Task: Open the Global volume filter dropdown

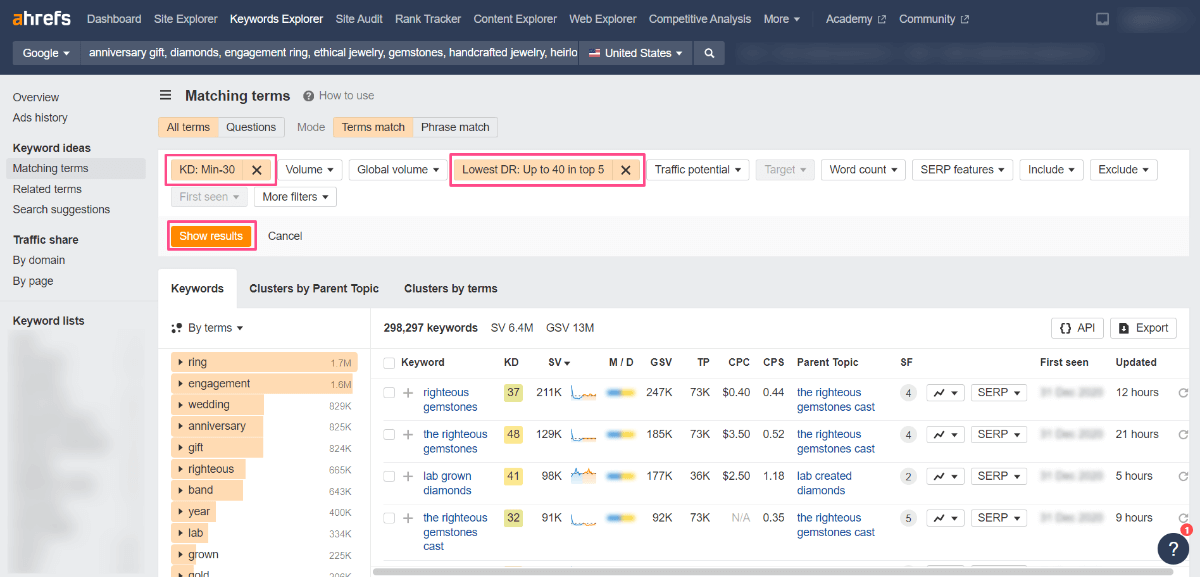Action: [x=396, y=170]
